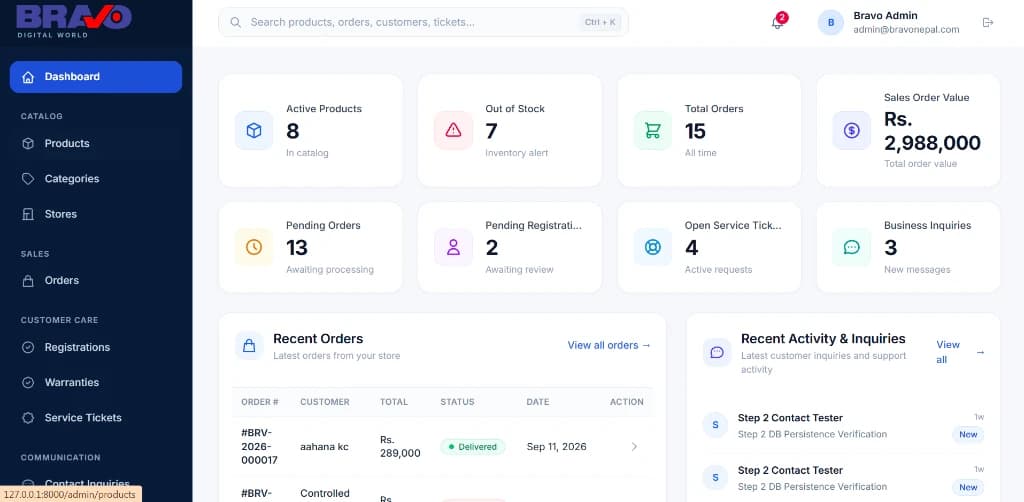Open Service Tickets in the sidebar
The image size is (1024, 502).
(96, 418)
